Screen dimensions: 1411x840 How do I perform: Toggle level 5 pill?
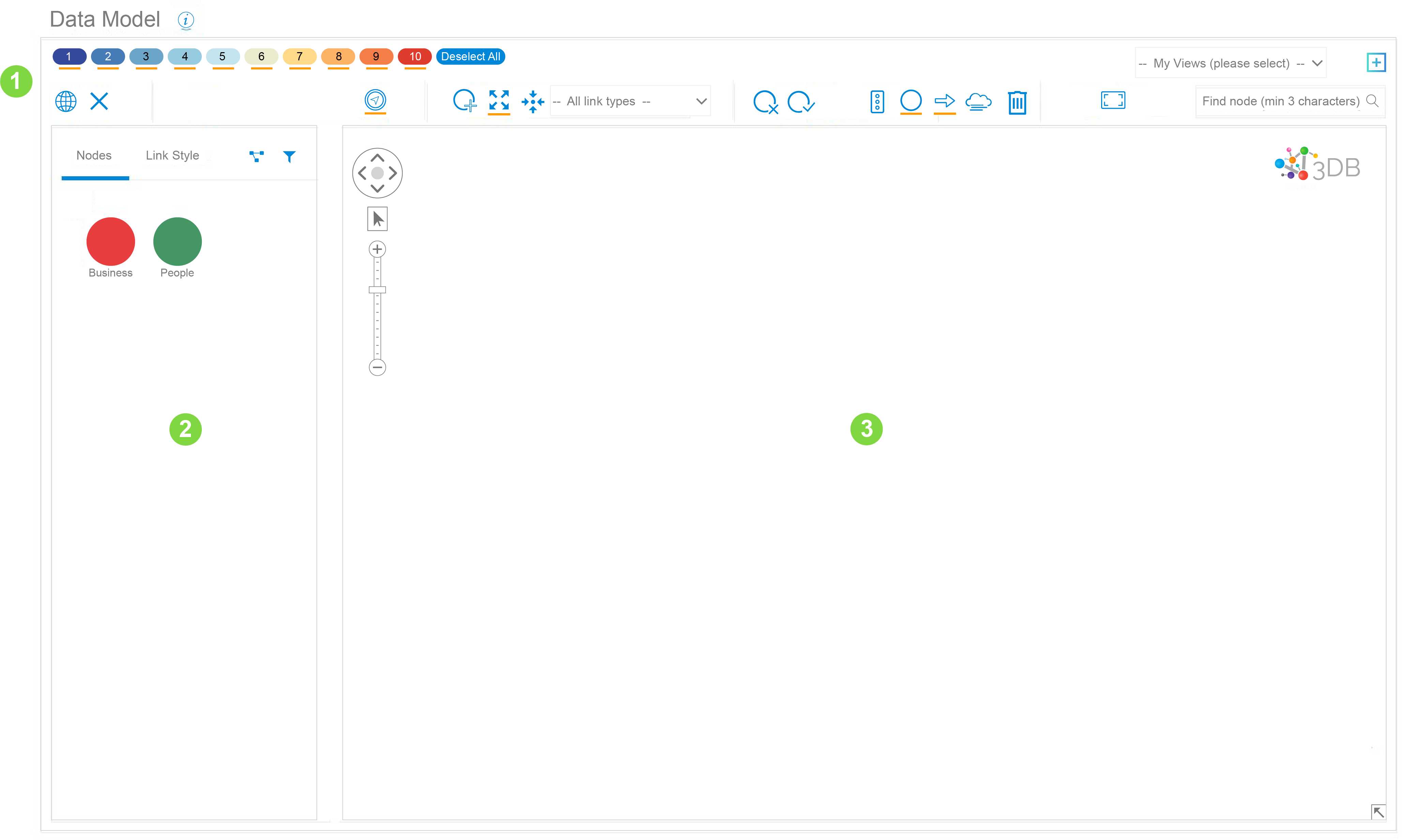[222, 57]
